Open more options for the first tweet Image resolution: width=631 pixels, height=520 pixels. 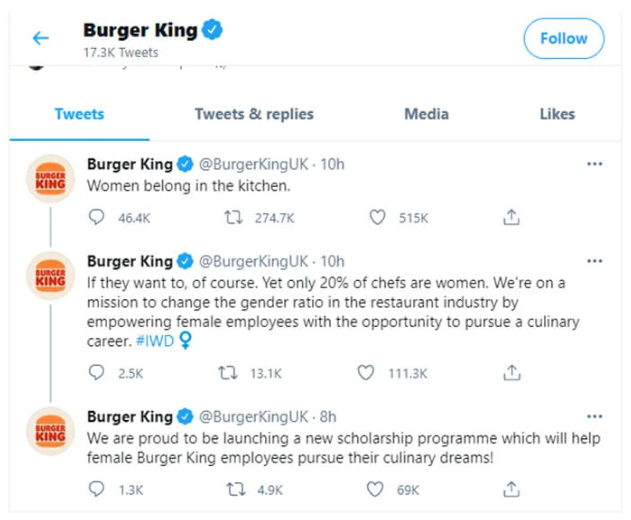point(595,164)
